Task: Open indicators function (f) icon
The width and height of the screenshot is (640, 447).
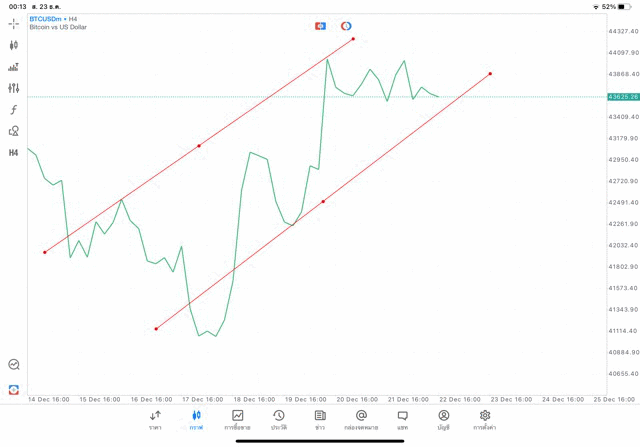Action: click(14, 110)
